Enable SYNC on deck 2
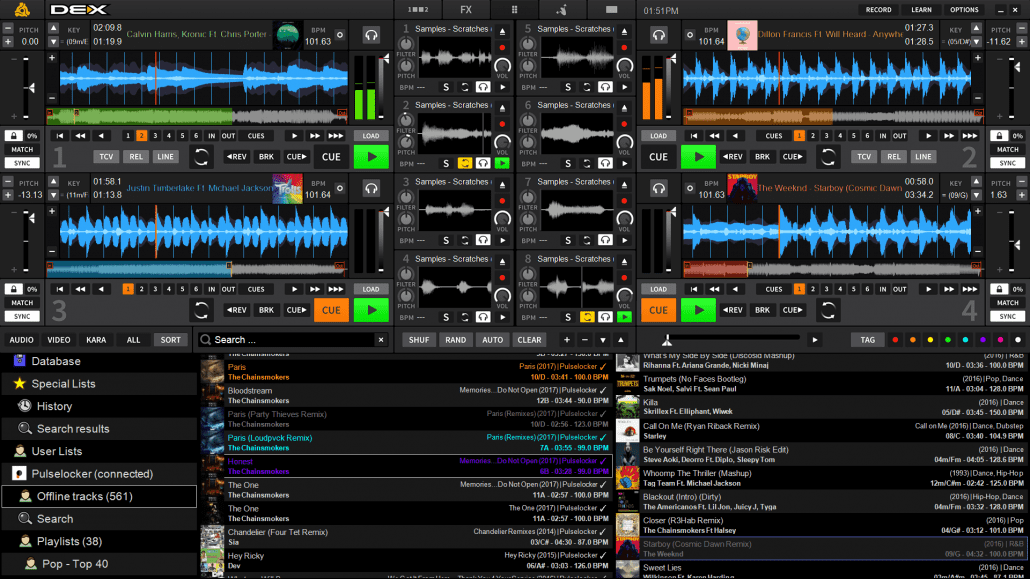Viewport: 1030px width, 579px height. pos(1007,163)
